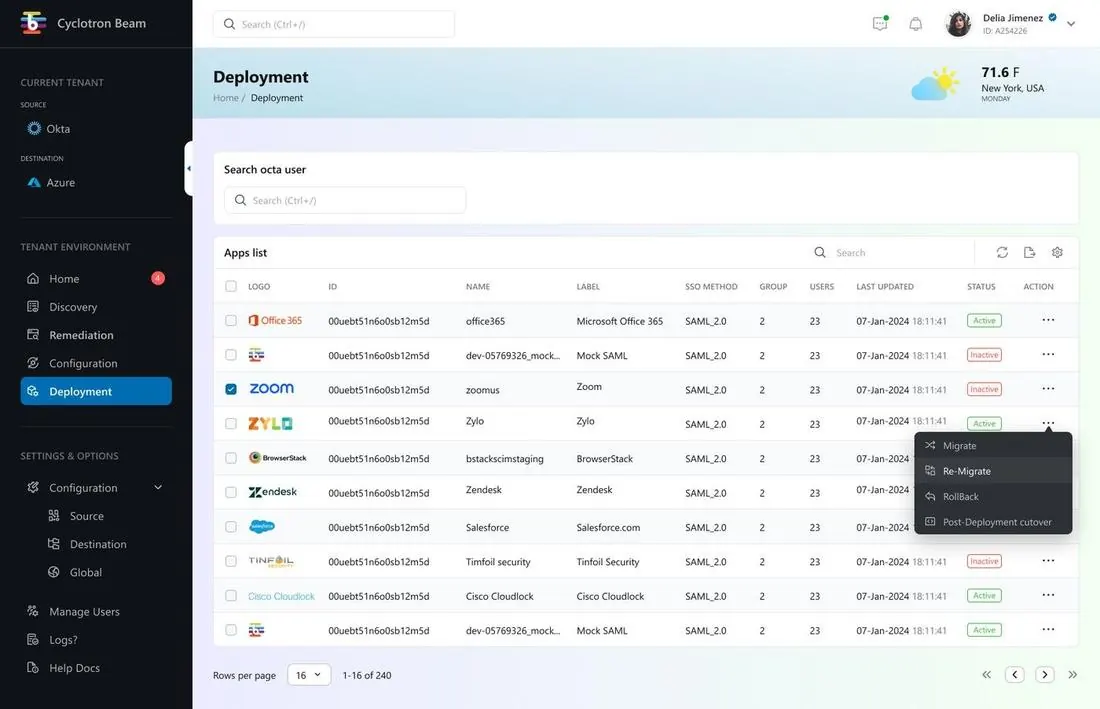Viewport: 1100px width, 709px height.
Task: Open Tenant Environment Configuration item
Action: tap(96, 363)
